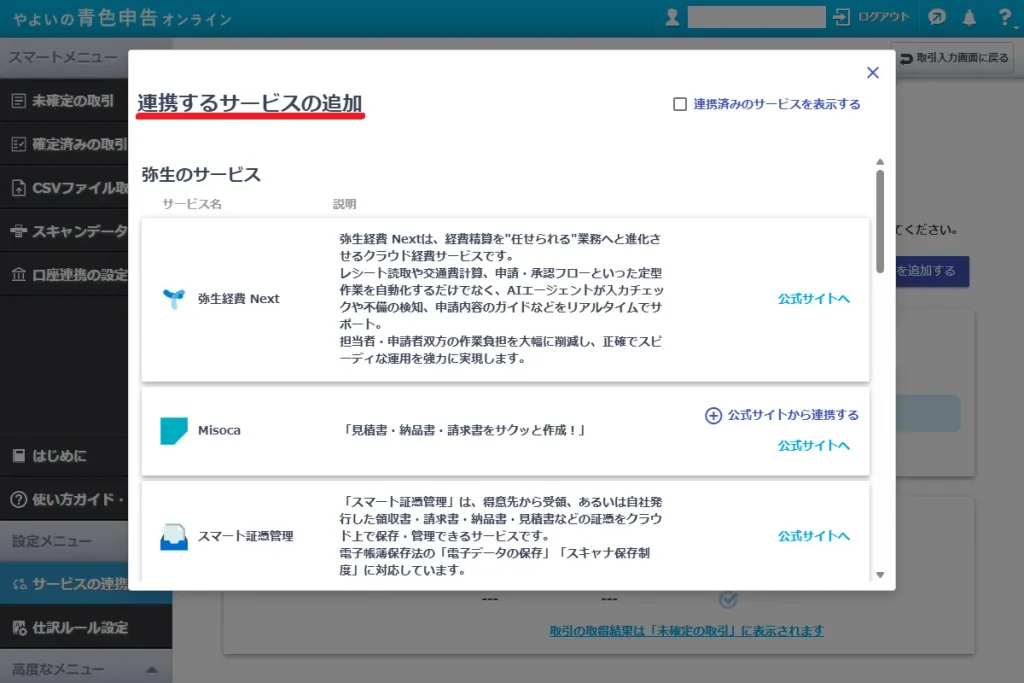This screenshot has height=683, width=1024.
Task: Click the スマート証憑管理 service logo
Action: 174,537
